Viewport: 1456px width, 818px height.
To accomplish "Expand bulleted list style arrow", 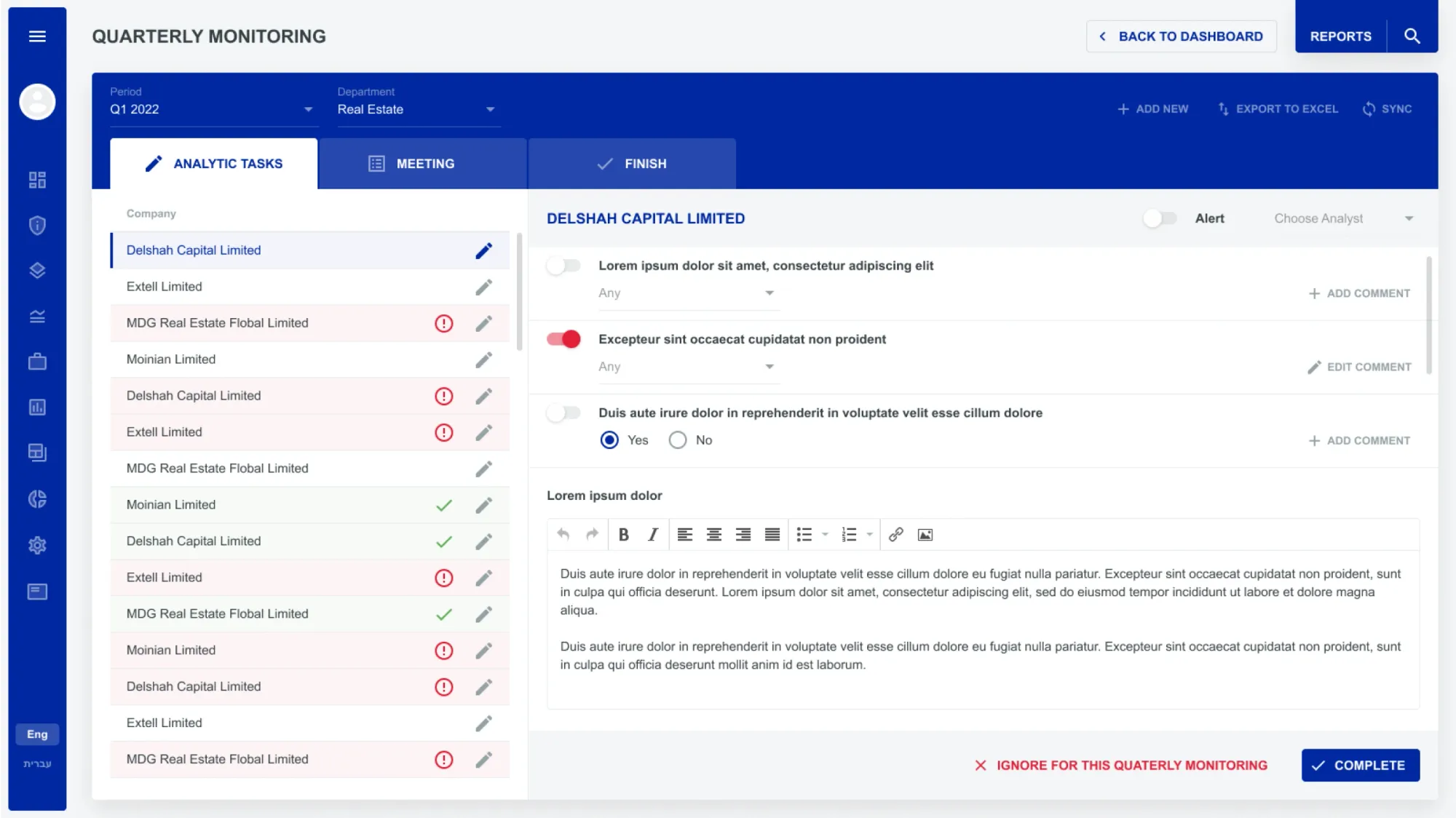I will (825, 534).
